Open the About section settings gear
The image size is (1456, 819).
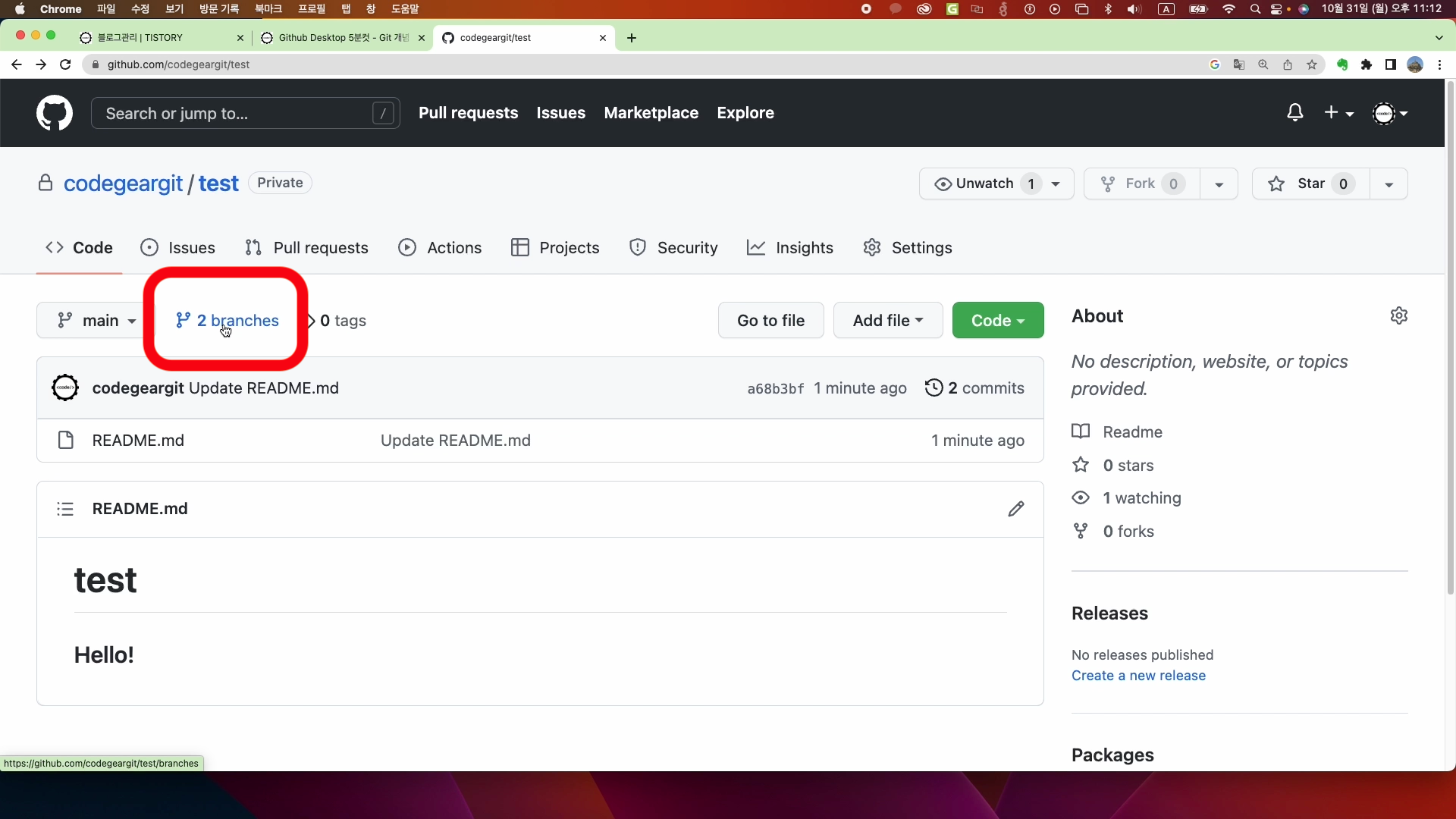point(1399,315)
